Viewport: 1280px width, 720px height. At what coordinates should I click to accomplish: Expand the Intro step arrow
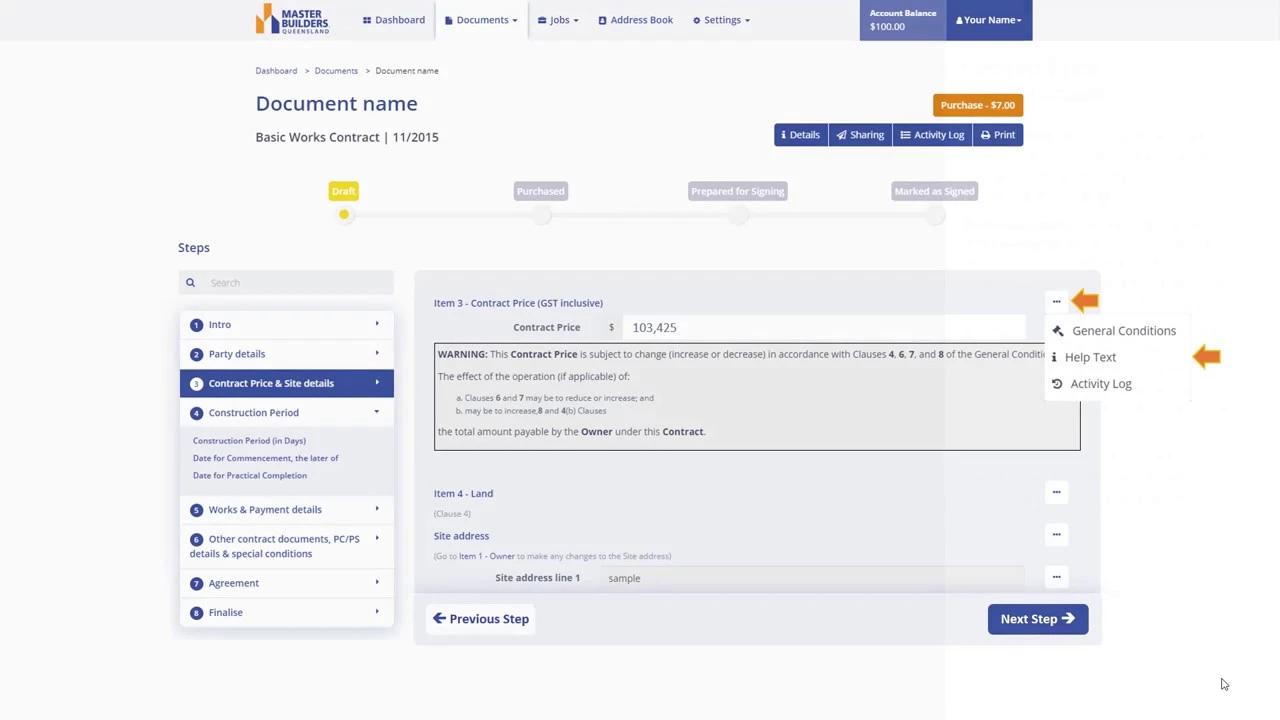377,324
